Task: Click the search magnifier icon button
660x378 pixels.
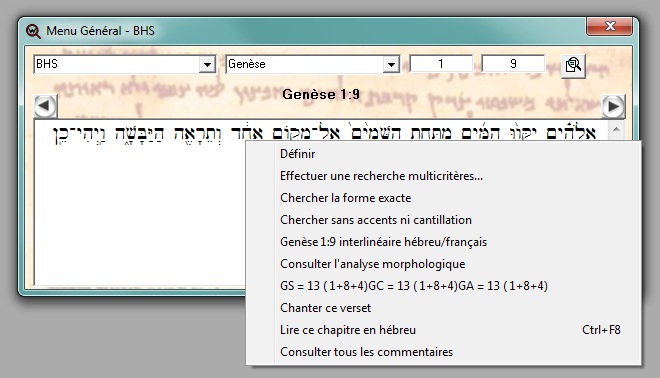Action: click(x=573, y=65)
